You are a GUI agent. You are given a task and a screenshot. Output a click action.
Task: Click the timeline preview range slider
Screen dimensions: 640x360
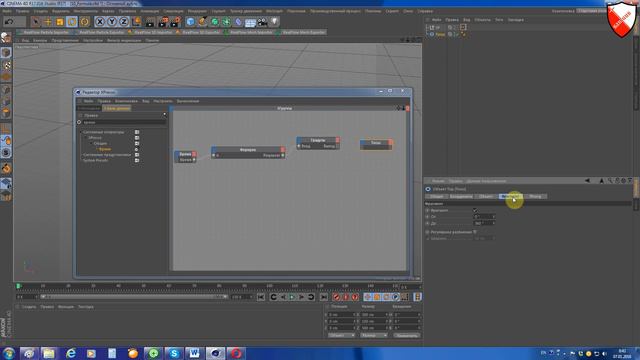133,297
